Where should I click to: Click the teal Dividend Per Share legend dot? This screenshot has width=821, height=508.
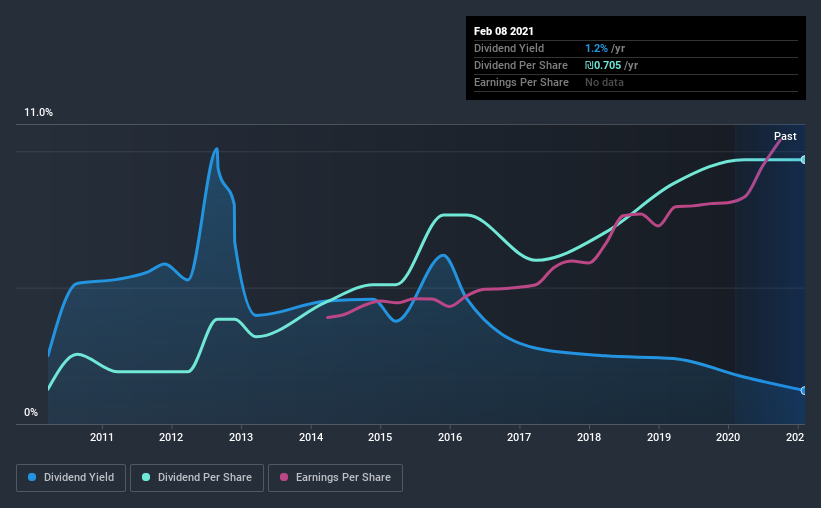[x=146, y=477]
